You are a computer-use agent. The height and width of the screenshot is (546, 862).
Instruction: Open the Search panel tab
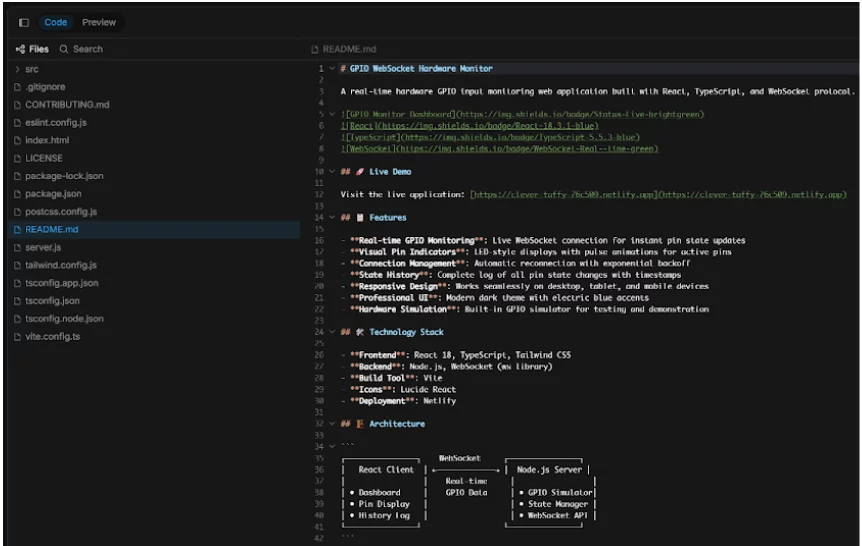[81, 49]
